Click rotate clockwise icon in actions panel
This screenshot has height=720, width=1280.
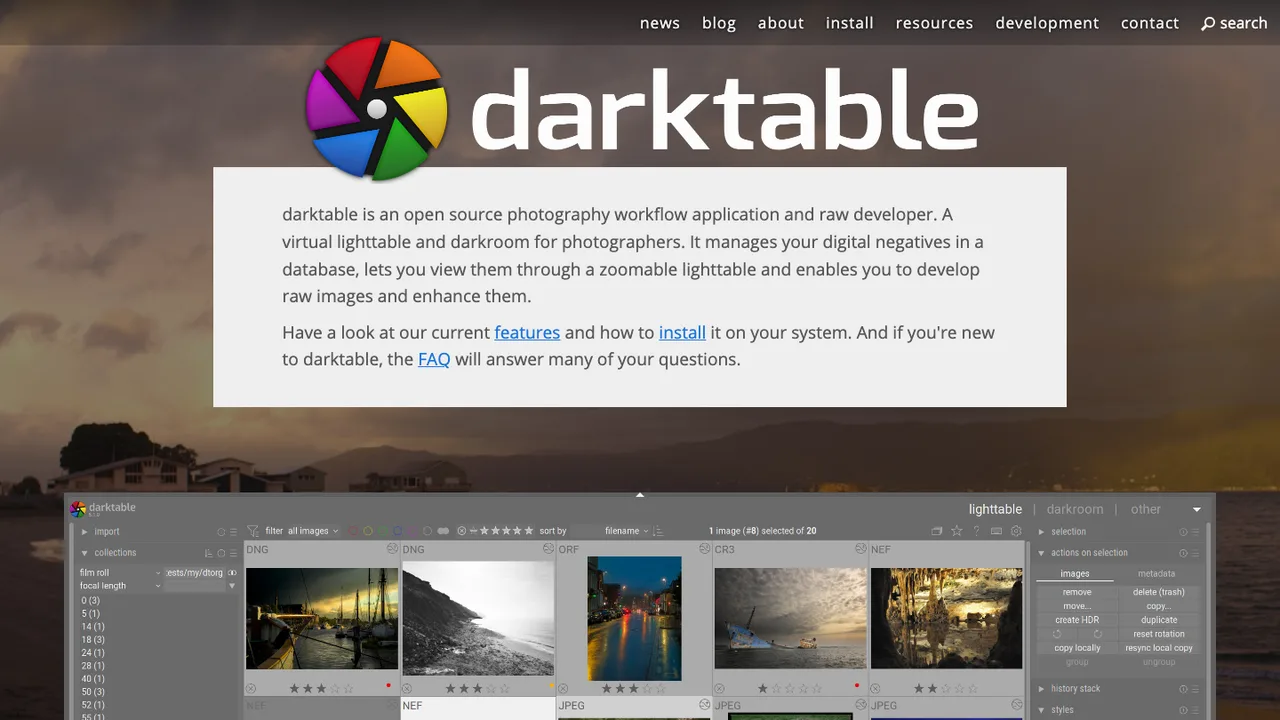[x=1097, y=634]
